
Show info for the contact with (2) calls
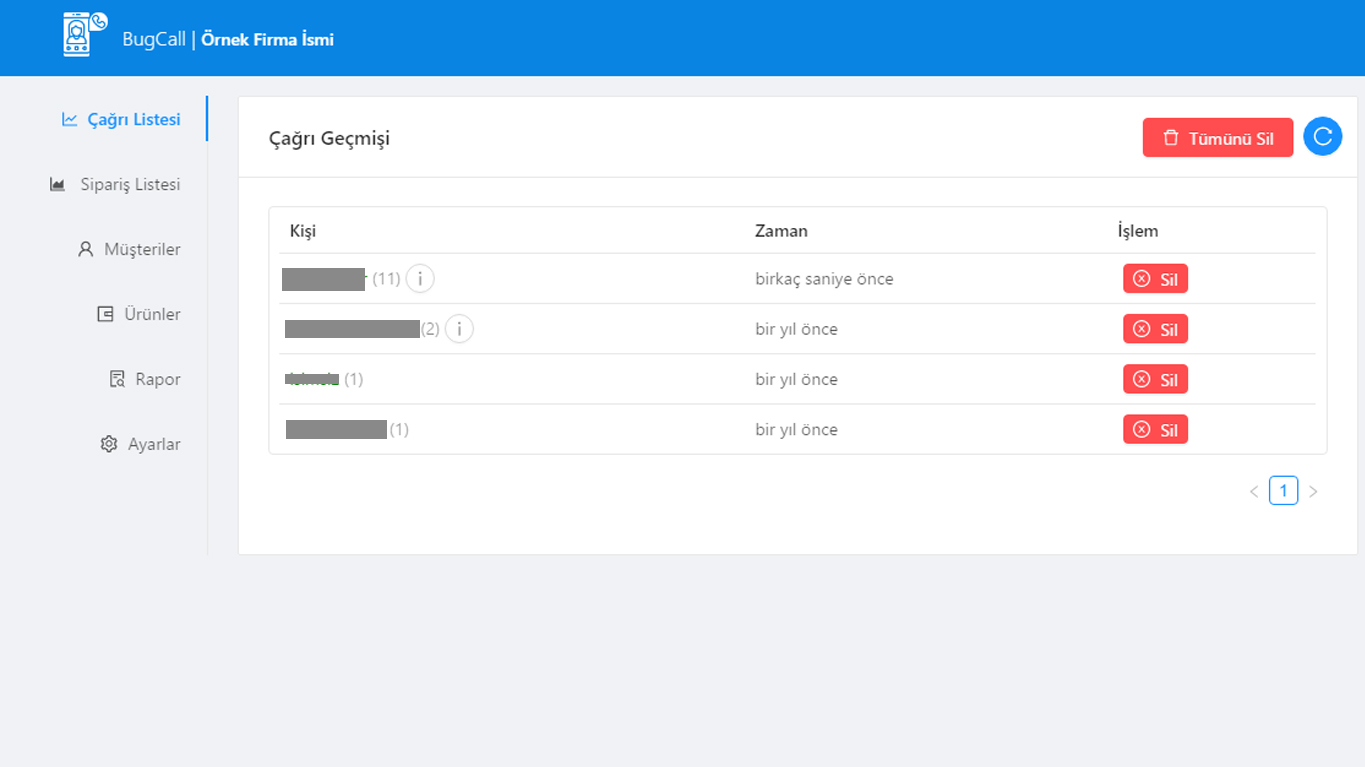click(459, 329)
